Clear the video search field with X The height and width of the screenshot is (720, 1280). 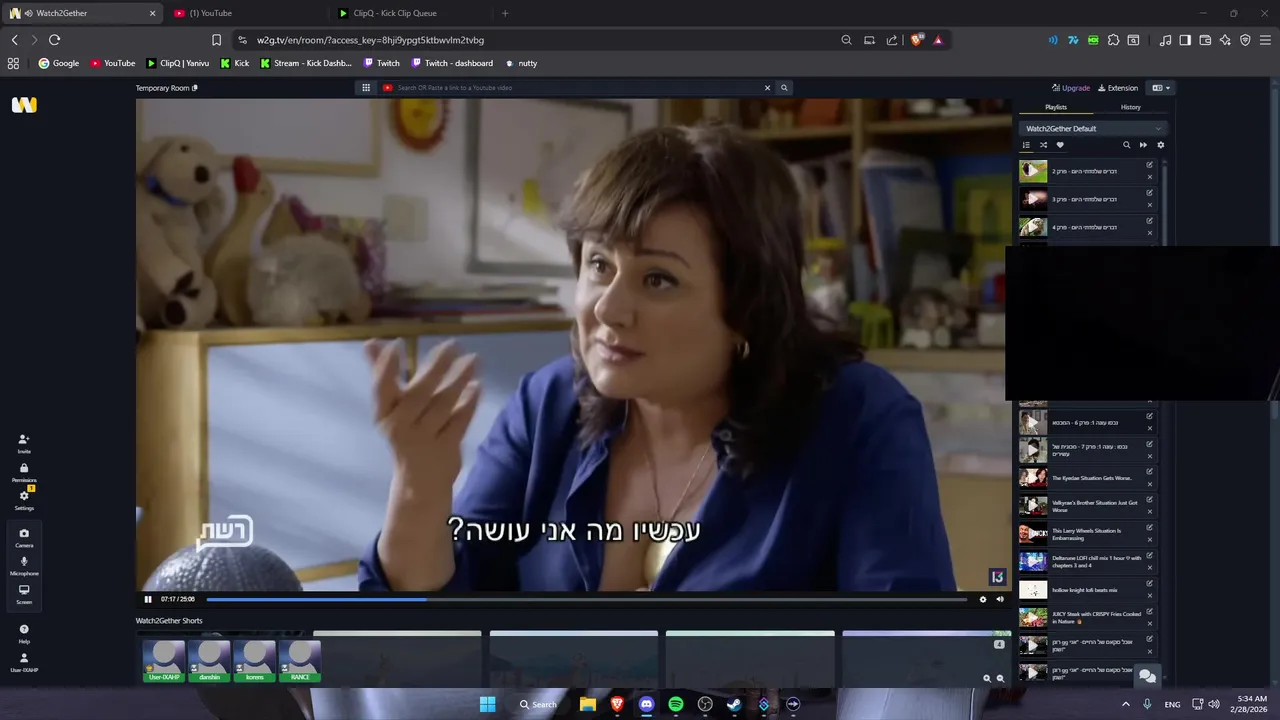768,88
